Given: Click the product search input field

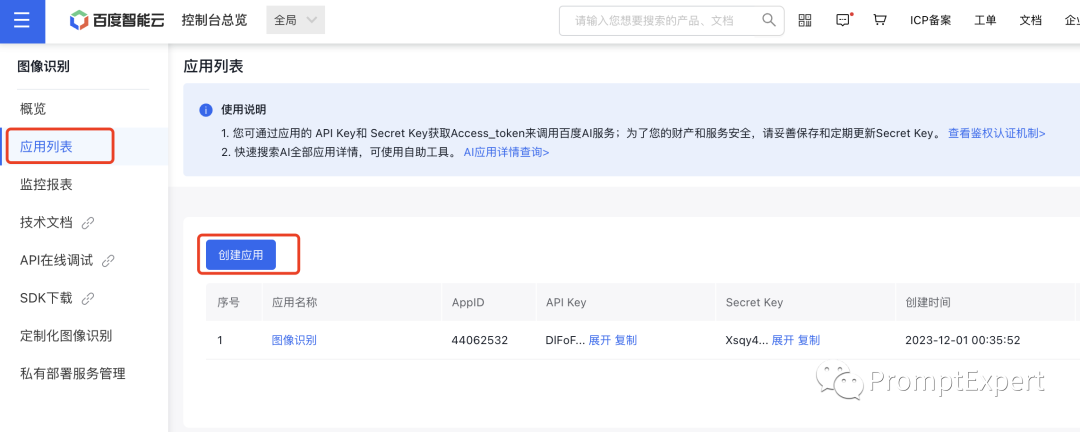Looking at the screenshot, I should pos(660,20).
